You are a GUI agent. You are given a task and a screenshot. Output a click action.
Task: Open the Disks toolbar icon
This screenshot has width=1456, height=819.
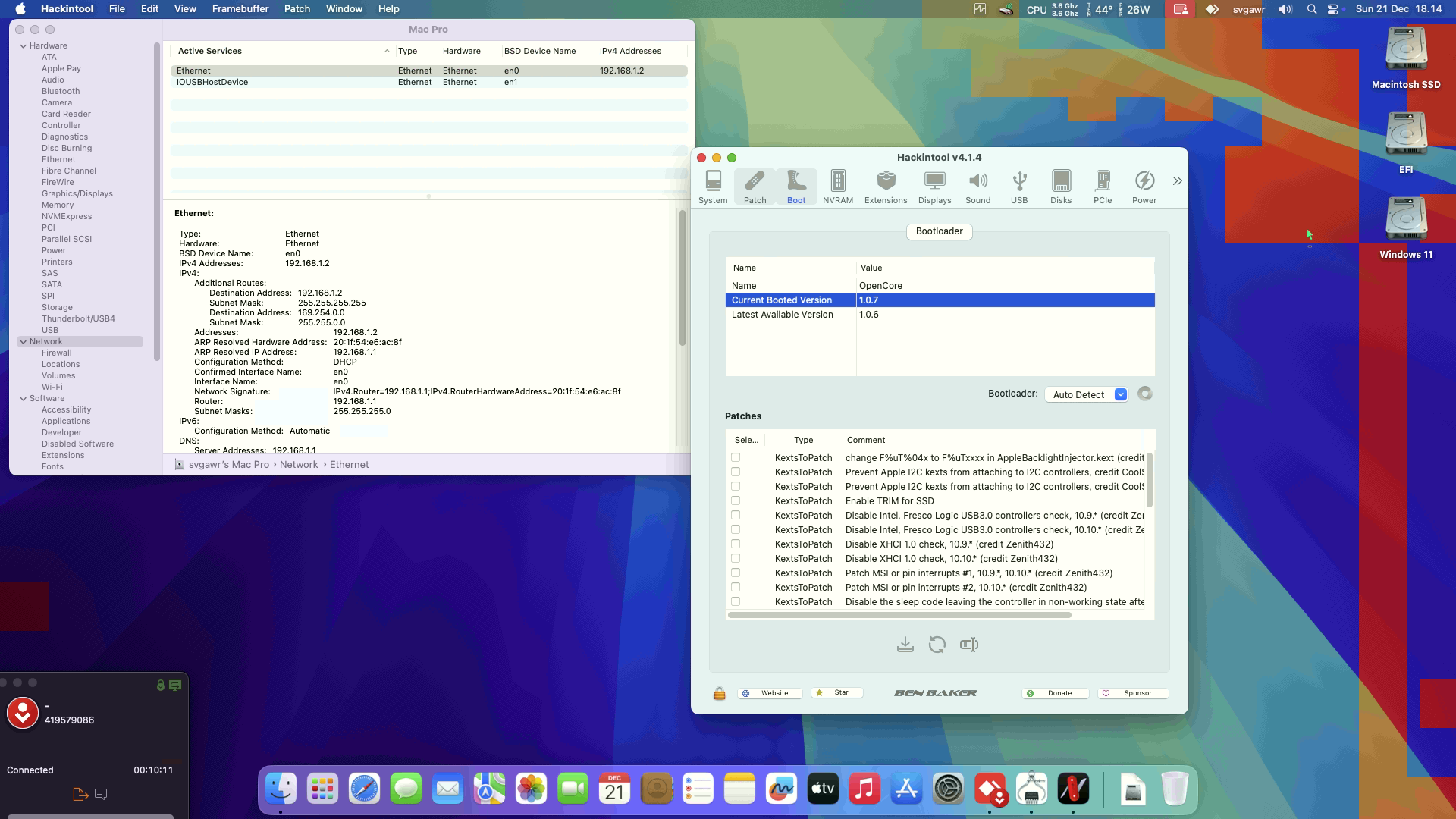1061,187
